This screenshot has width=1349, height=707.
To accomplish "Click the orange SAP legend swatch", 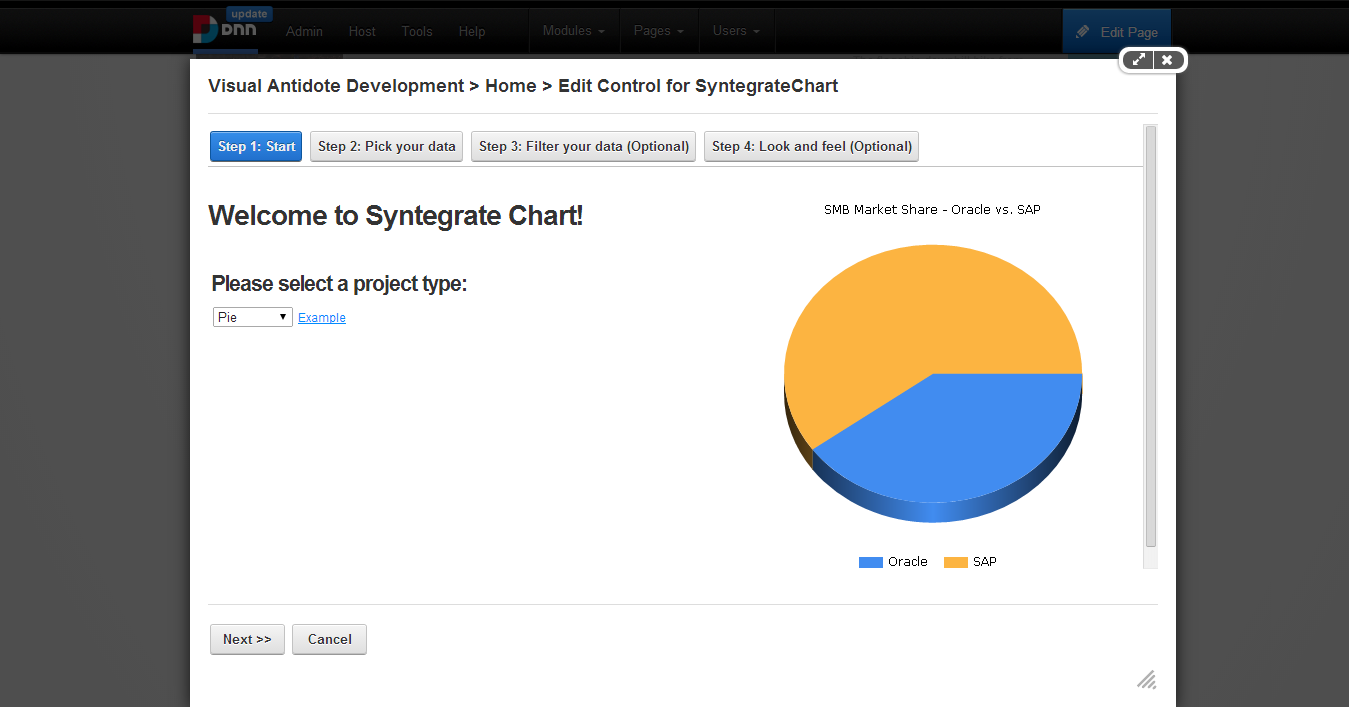I will 956,562.
